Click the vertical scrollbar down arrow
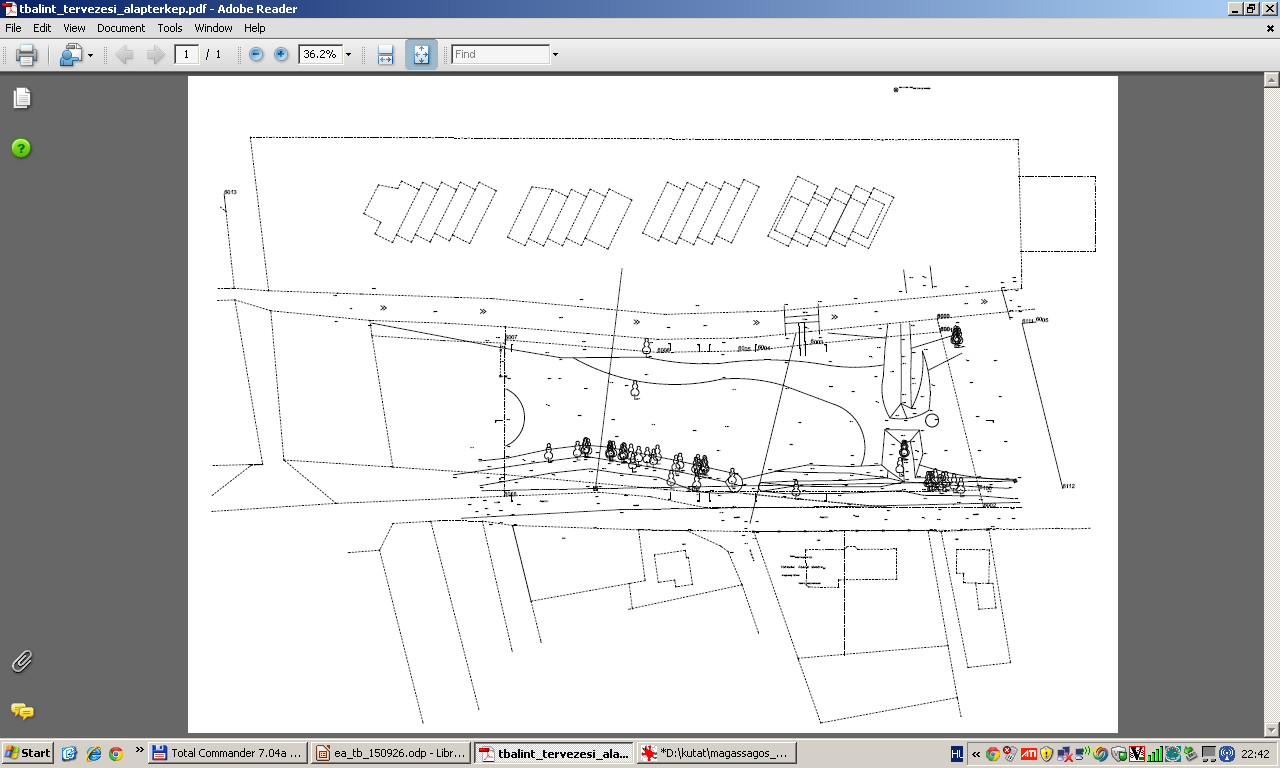This screenshot has height=768, width=1280. coord(1272,731)
